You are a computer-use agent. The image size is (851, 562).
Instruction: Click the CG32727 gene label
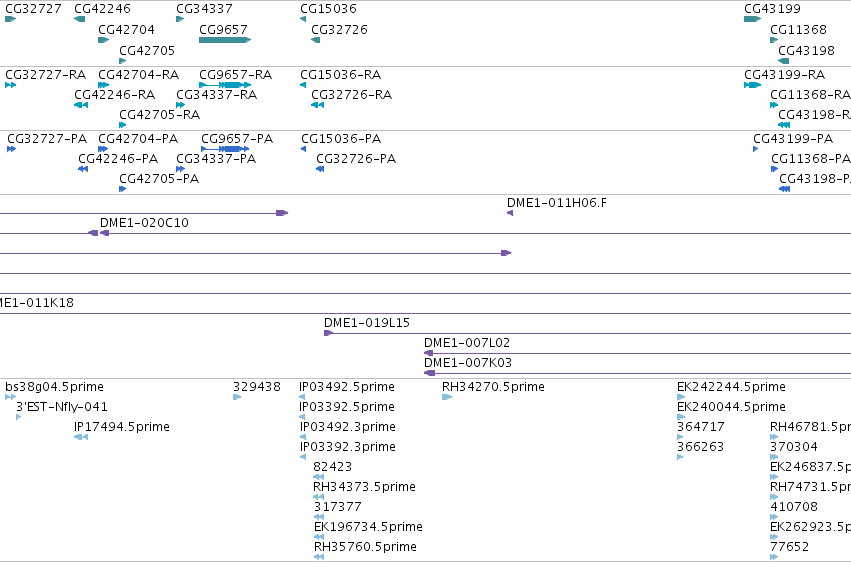(x=33, y=9)
